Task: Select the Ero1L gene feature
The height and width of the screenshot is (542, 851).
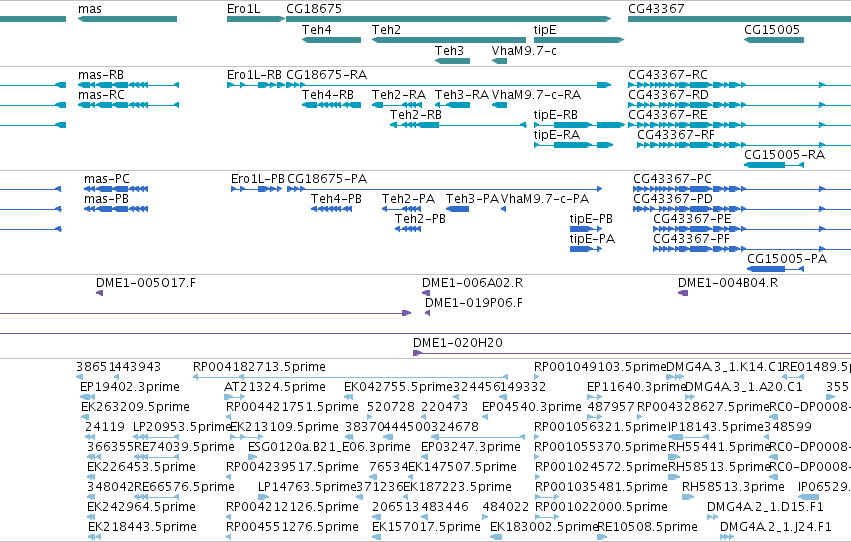Action: (x=256, y=19)
